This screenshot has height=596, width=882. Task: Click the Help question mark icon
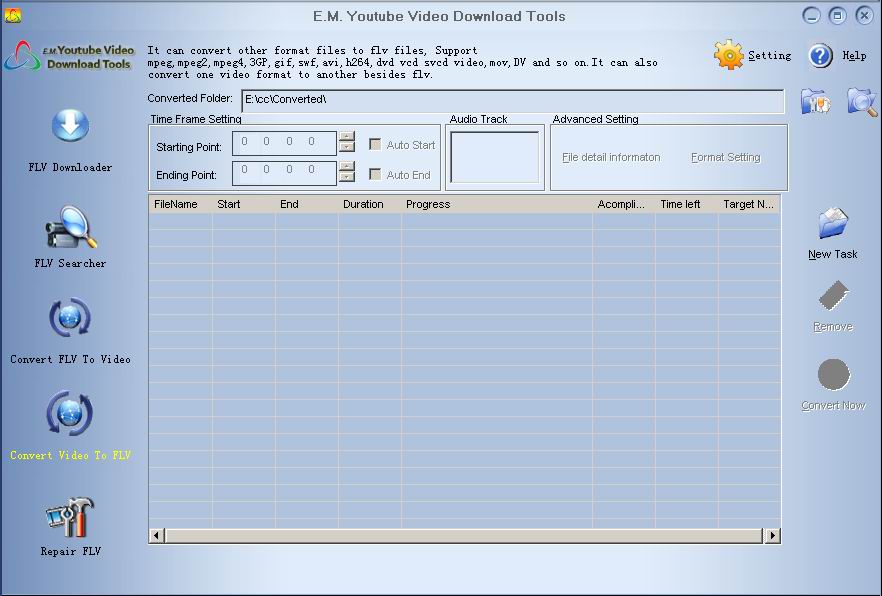[820, 56]
